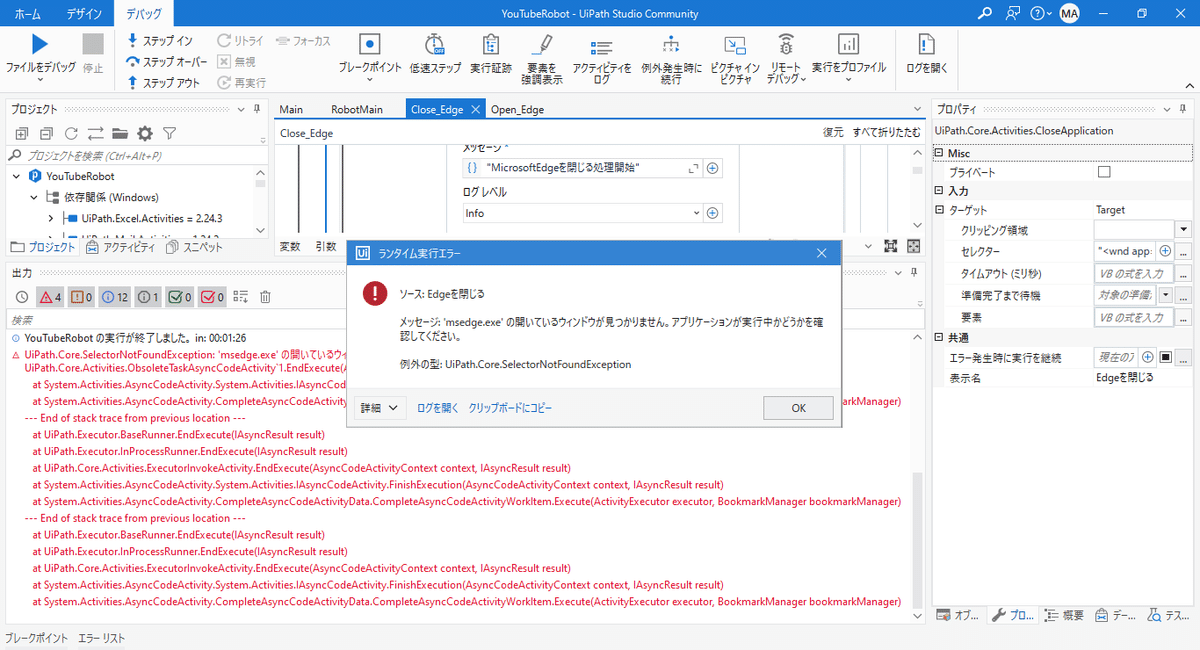
Task: Click OK in runtime error dialog
Action: (798, 408)
